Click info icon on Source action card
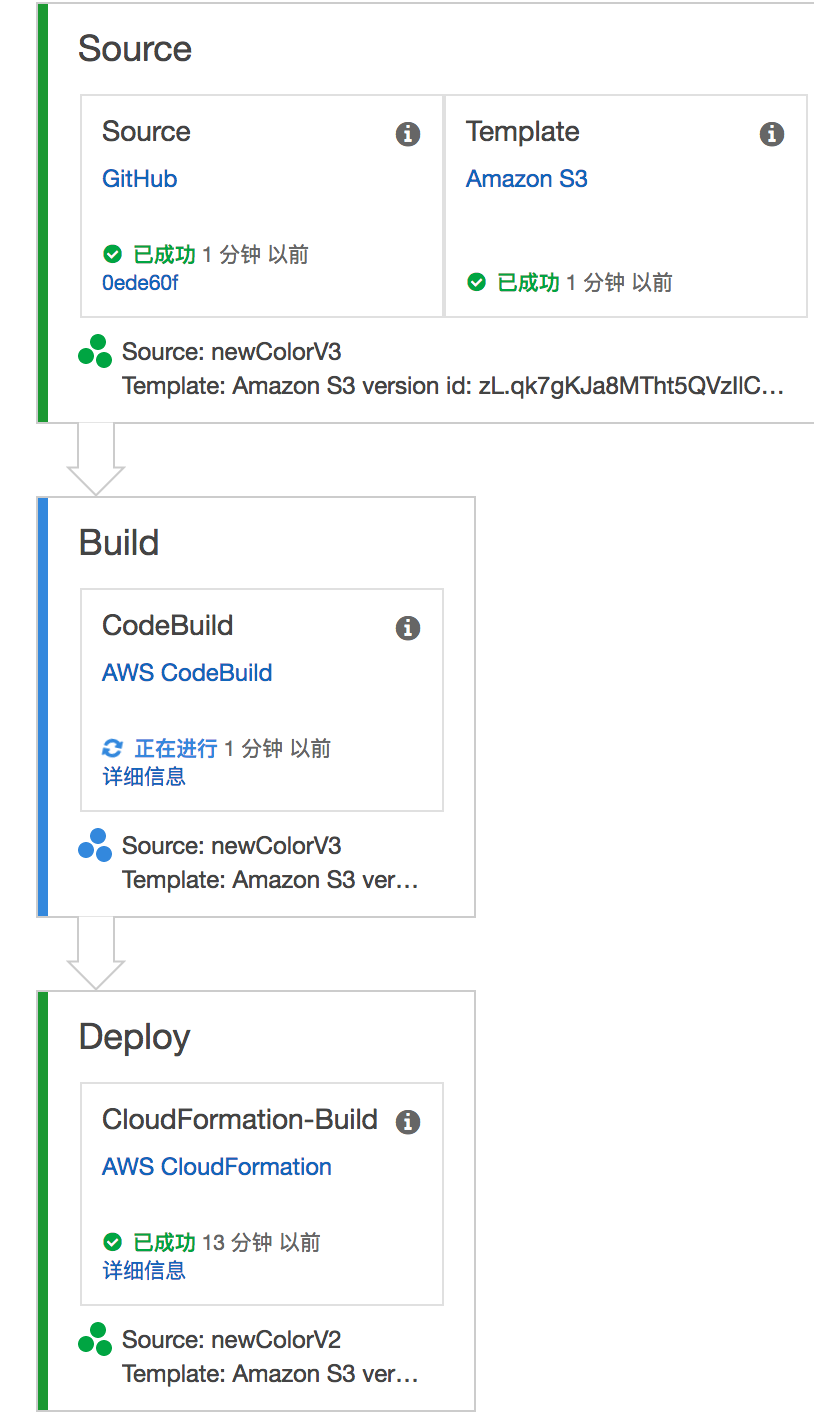This screenshot has width=814, height=1420. pos(408,134)
